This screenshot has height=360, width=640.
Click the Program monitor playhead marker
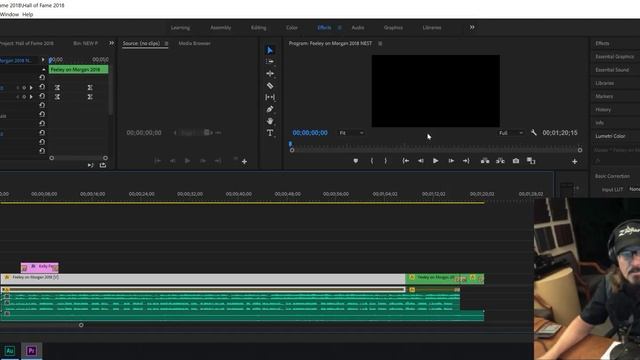[290, 144]
